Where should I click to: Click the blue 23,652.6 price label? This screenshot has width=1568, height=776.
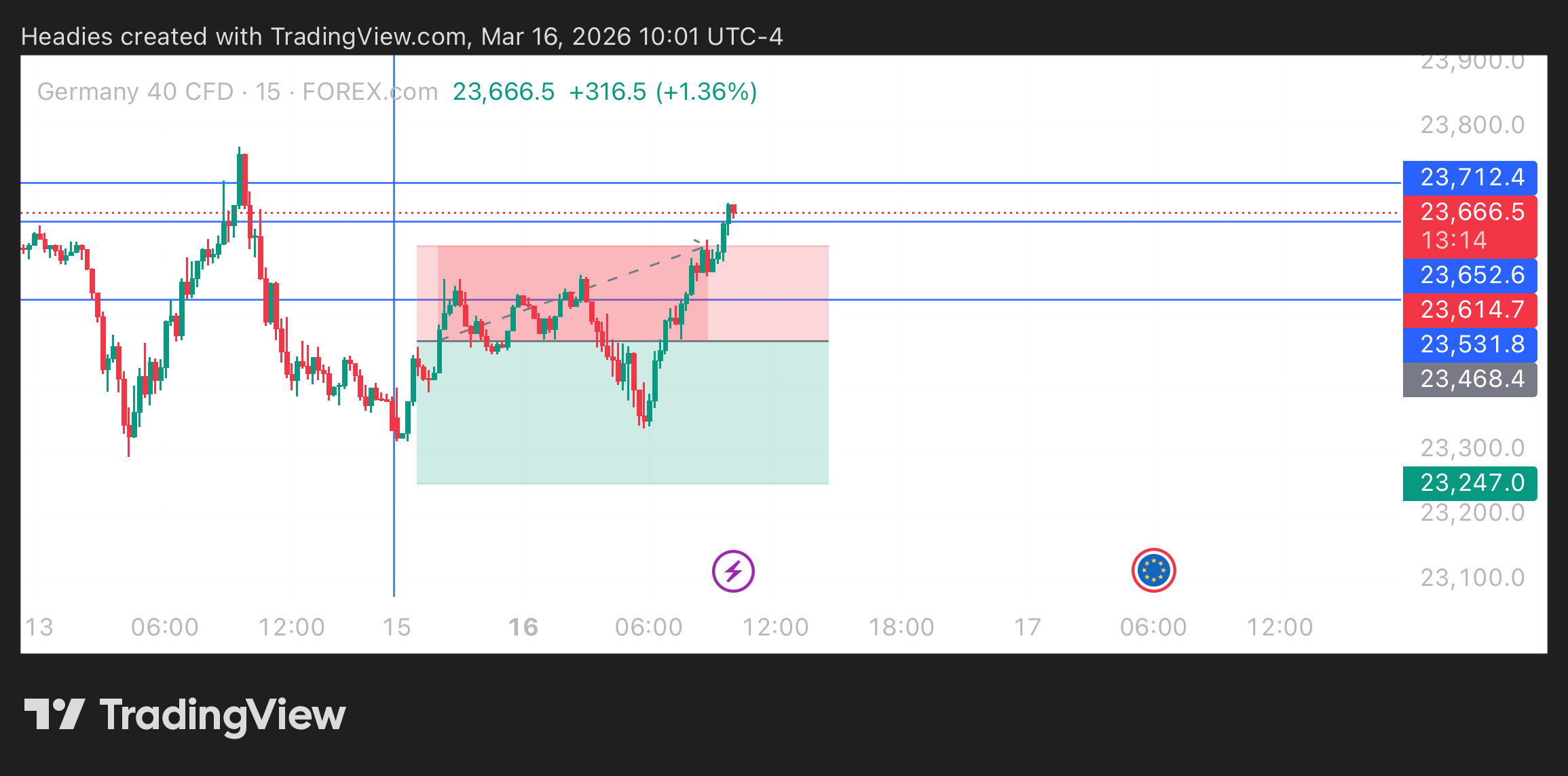coord(1470,275)
